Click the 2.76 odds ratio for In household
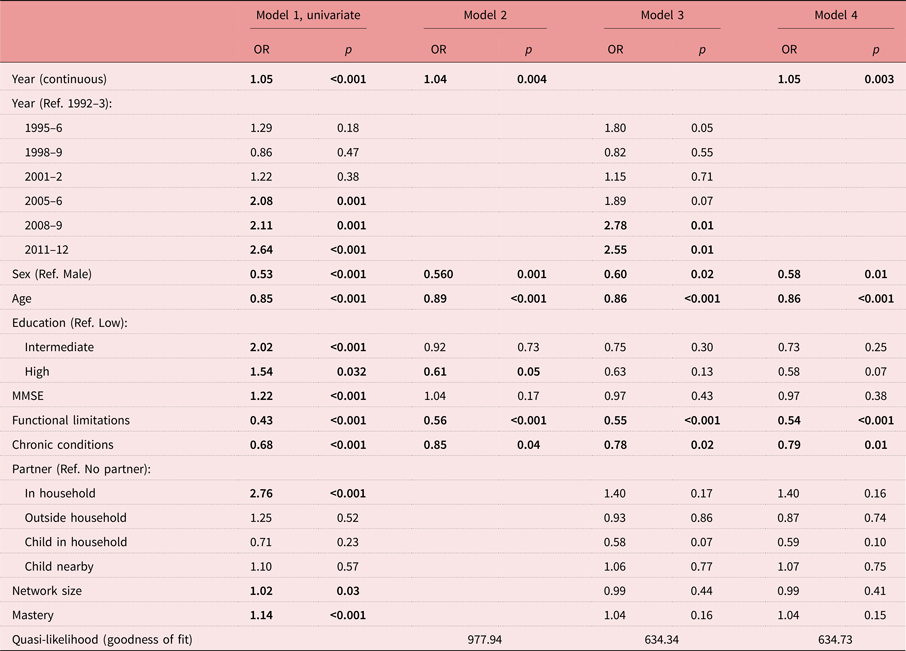The image size is (906, 651). pyautogui.click(x=263, y=493)
